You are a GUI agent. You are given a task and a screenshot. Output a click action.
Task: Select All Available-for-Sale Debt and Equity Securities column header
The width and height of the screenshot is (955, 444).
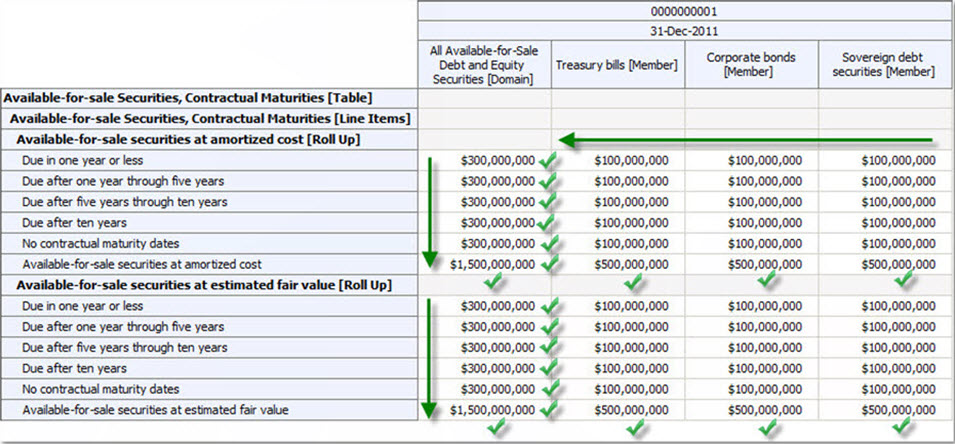485,65
